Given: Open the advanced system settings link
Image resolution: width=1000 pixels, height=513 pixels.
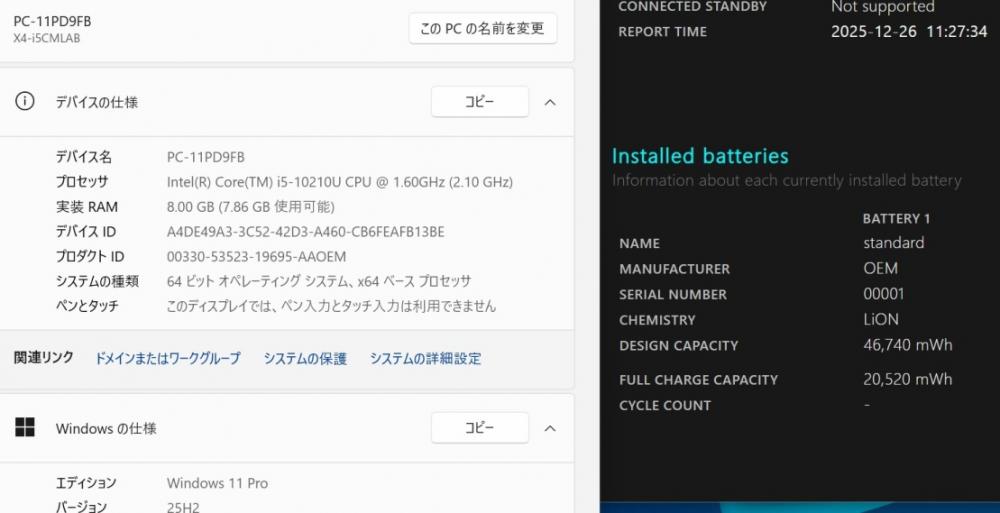Looking at the screenshot, I should tap(425, 359).
